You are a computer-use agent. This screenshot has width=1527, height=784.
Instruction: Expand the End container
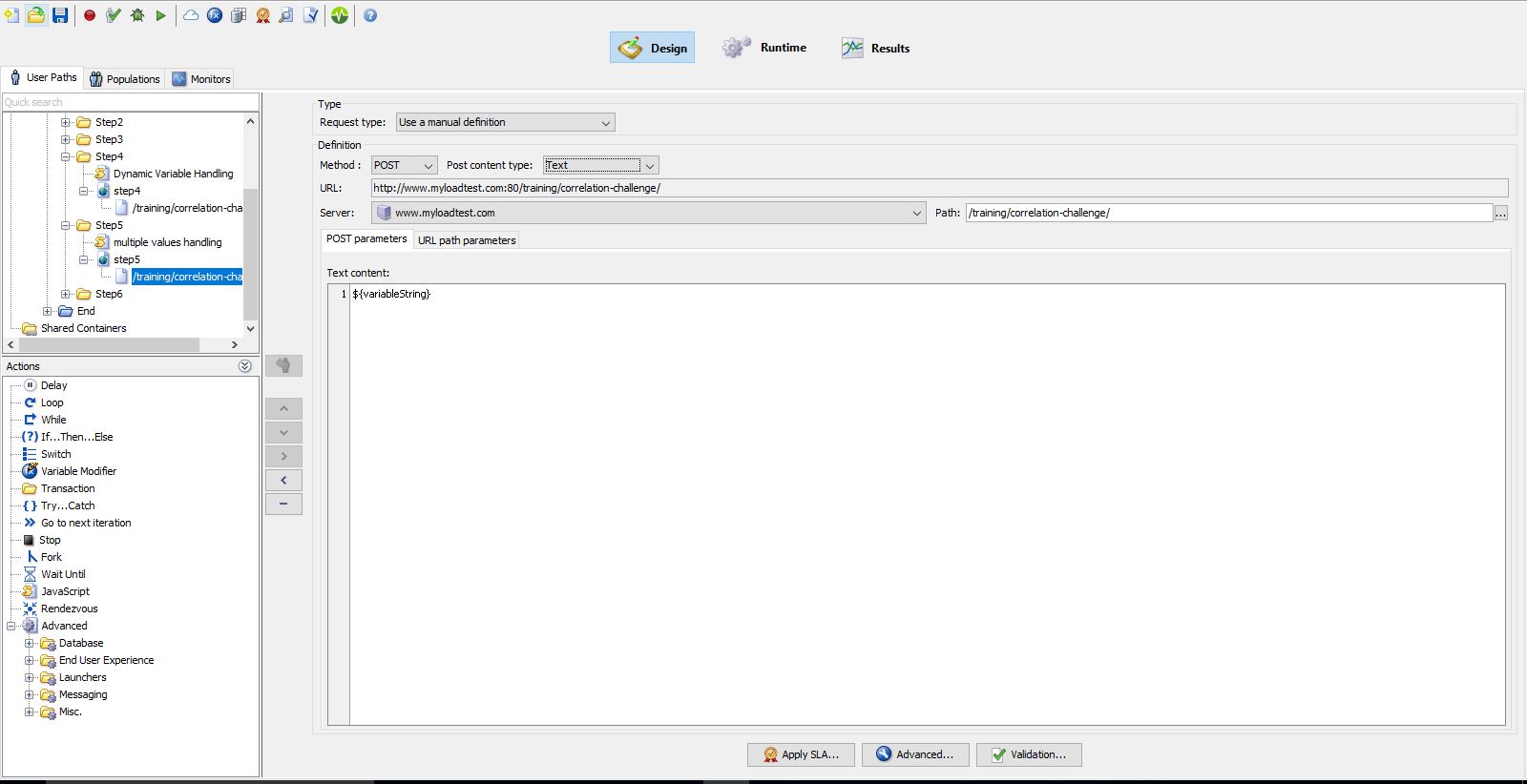[48, 311]
